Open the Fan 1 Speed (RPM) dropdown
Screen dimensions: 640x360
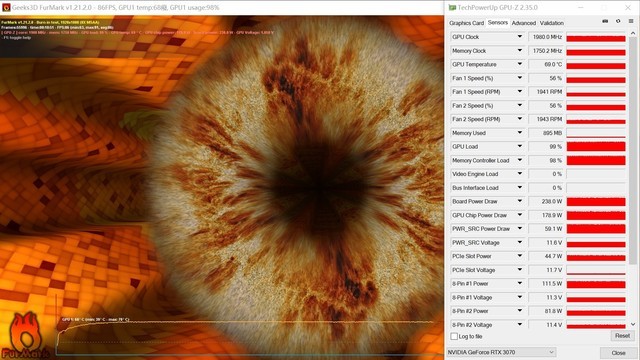520,92
